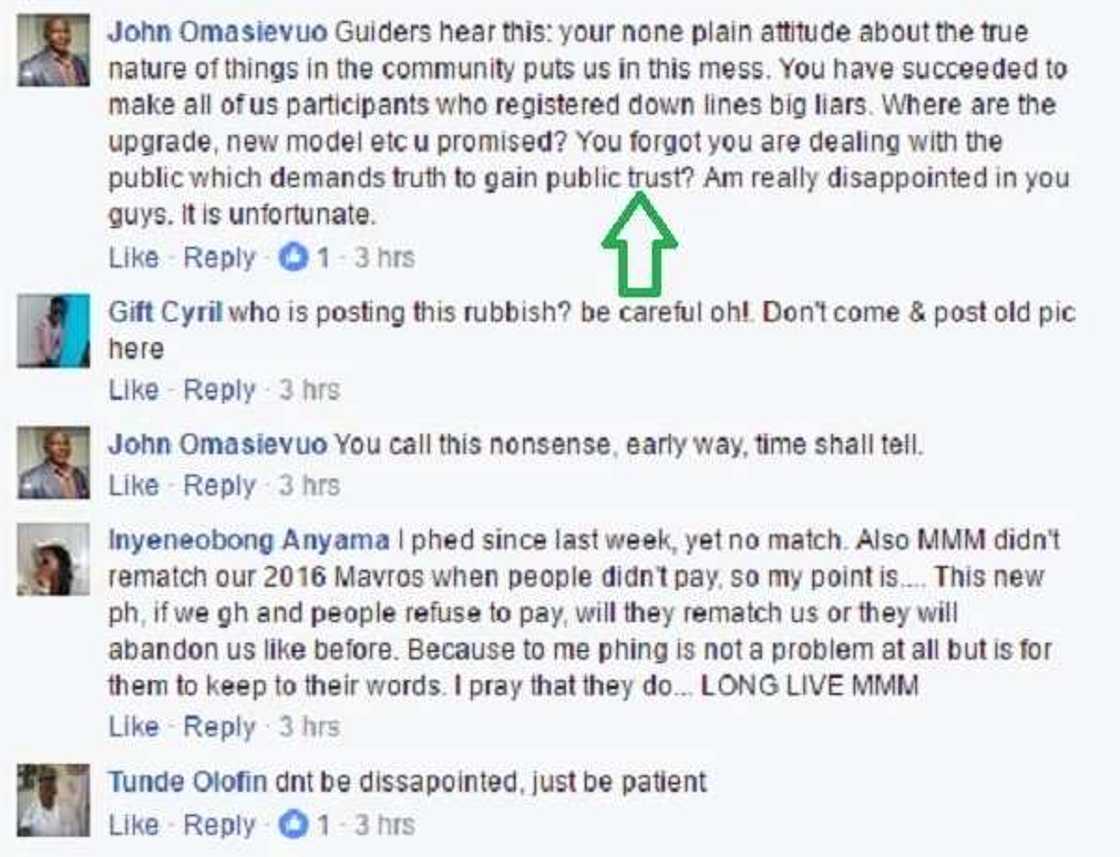The image size is (1120, 857).
Task: Click the like reaction icon on John's first comment
Action: [x=294, y=258]
